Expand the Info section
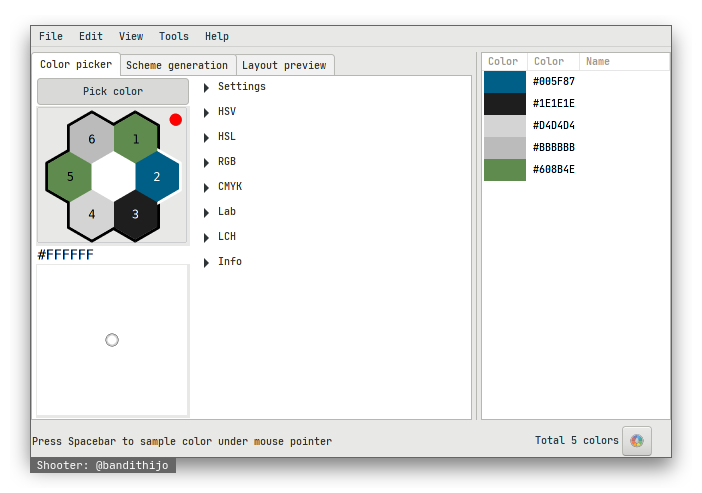 pyautogui.click(x=229, y=262)
